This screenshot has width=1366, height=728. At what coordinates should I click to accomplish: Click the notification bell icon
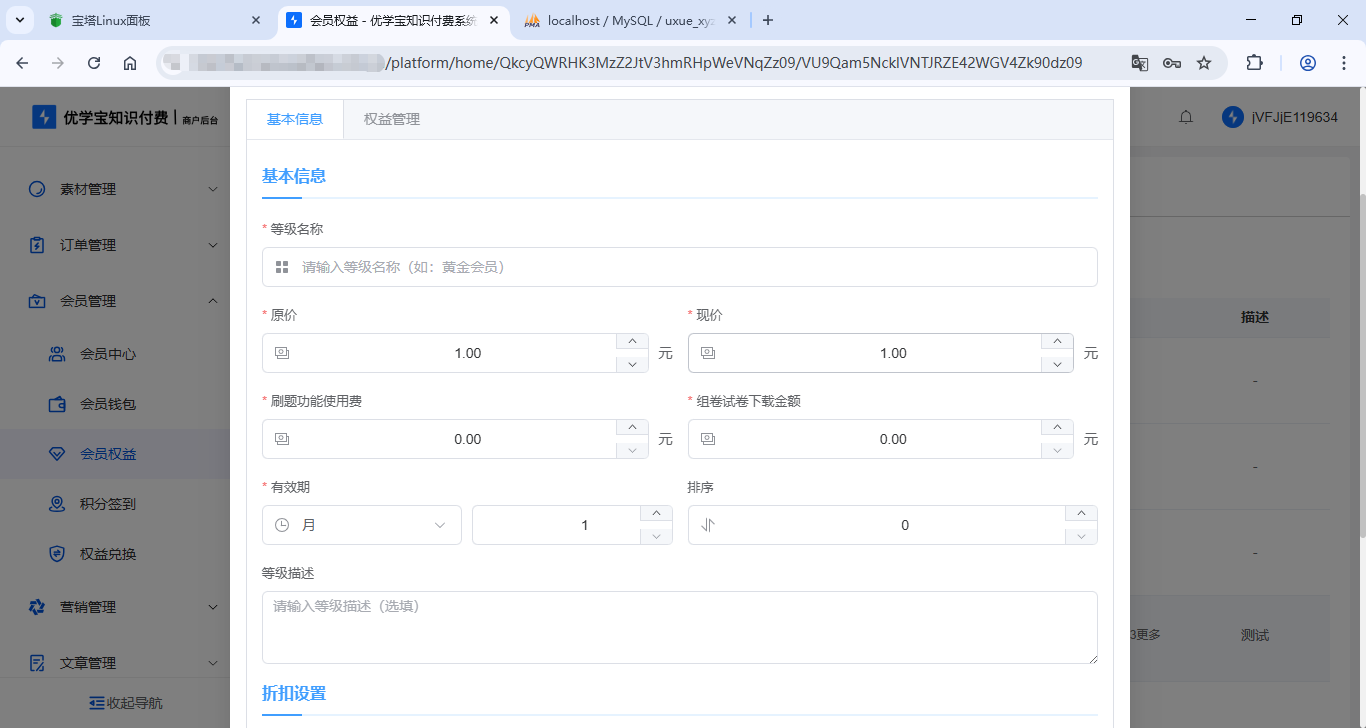[x=1186, y=117]
